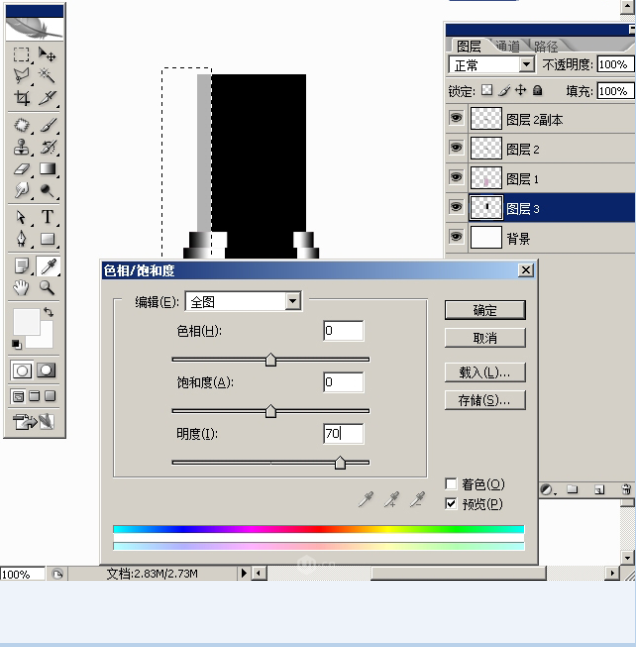Image resolution: width=636 pixels, height=647 pixels.
Task: Uncheck 预览 preview checkbox
Action: pos(451,503)
